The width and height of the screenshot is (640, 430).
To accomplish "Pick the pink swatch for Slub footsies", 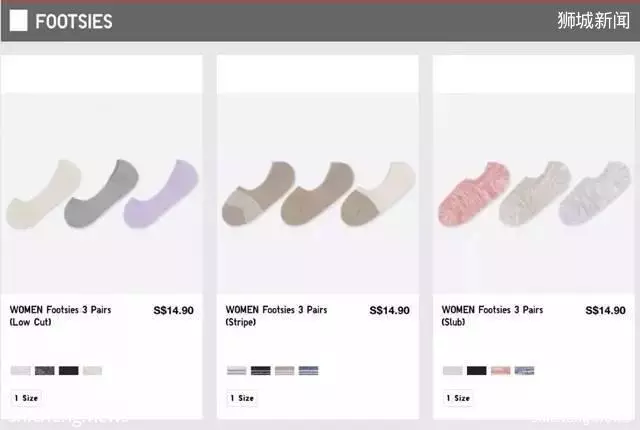I will coord(500,370).
